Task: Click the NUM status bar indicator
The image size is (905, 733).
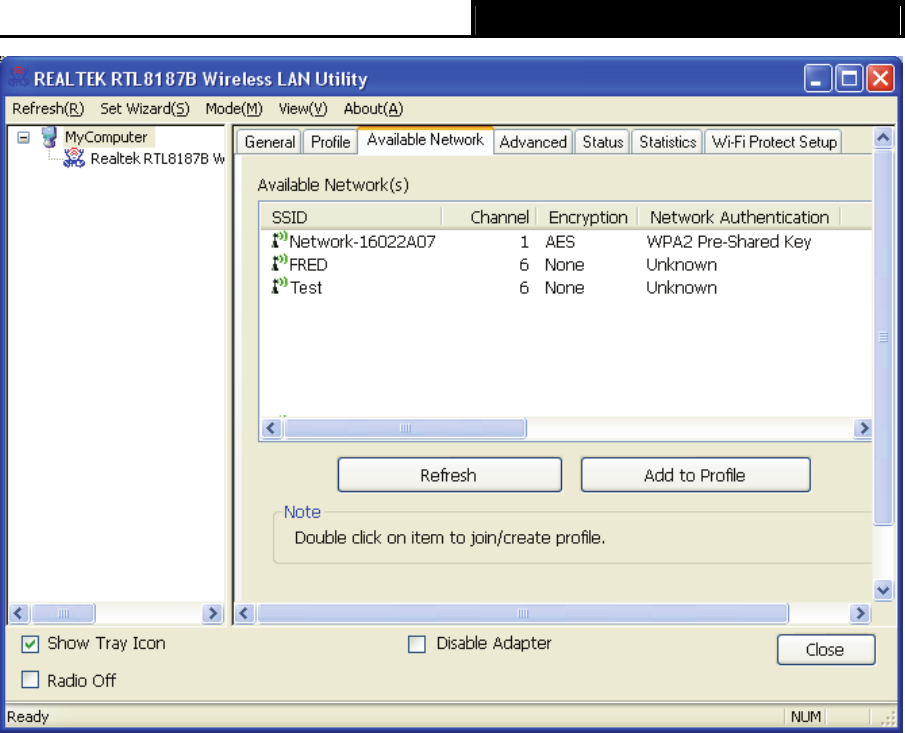Action: pos(806,717)
